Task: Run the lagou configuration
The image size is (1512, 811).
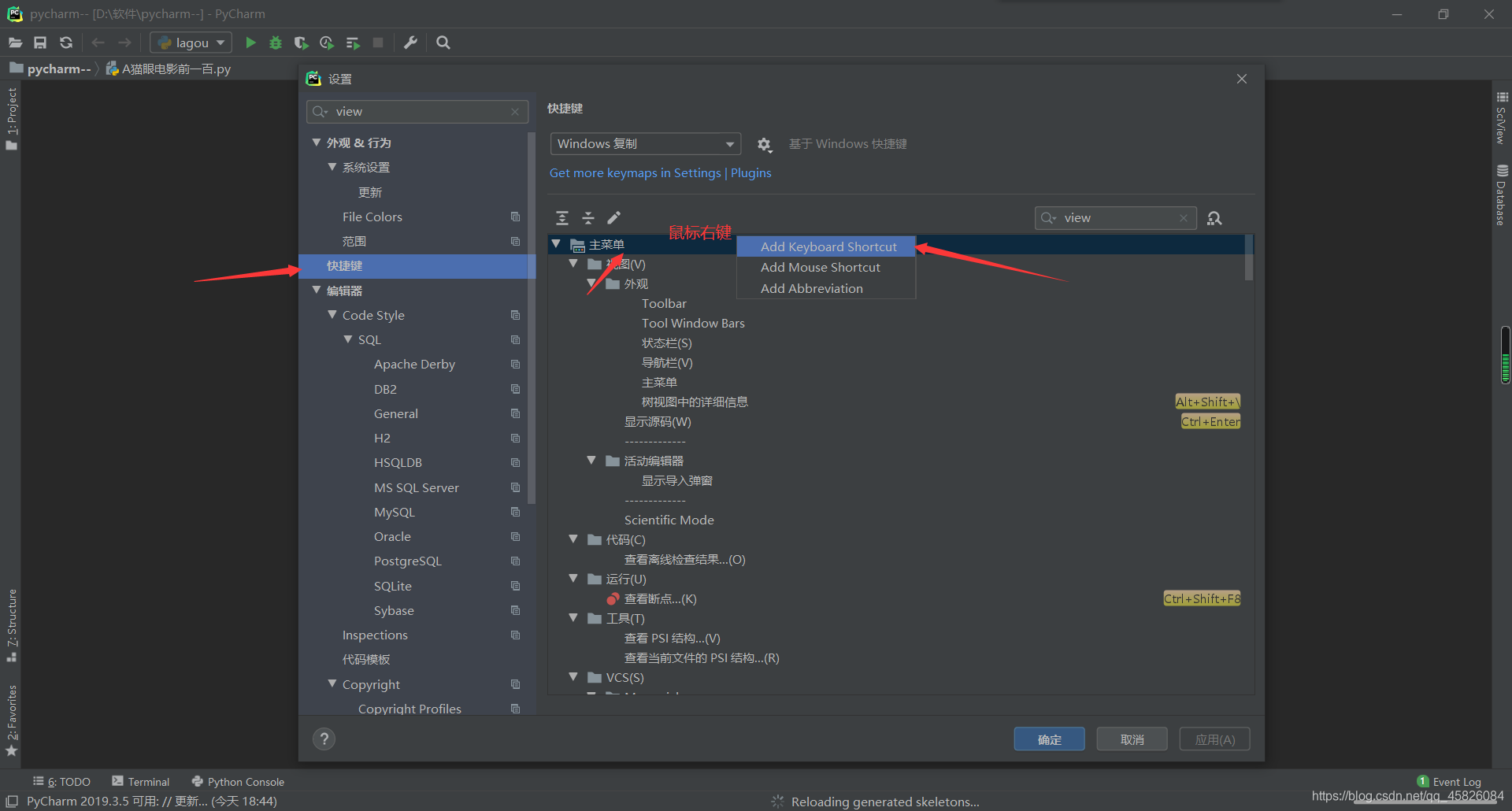Action: (x=250, y=43)
